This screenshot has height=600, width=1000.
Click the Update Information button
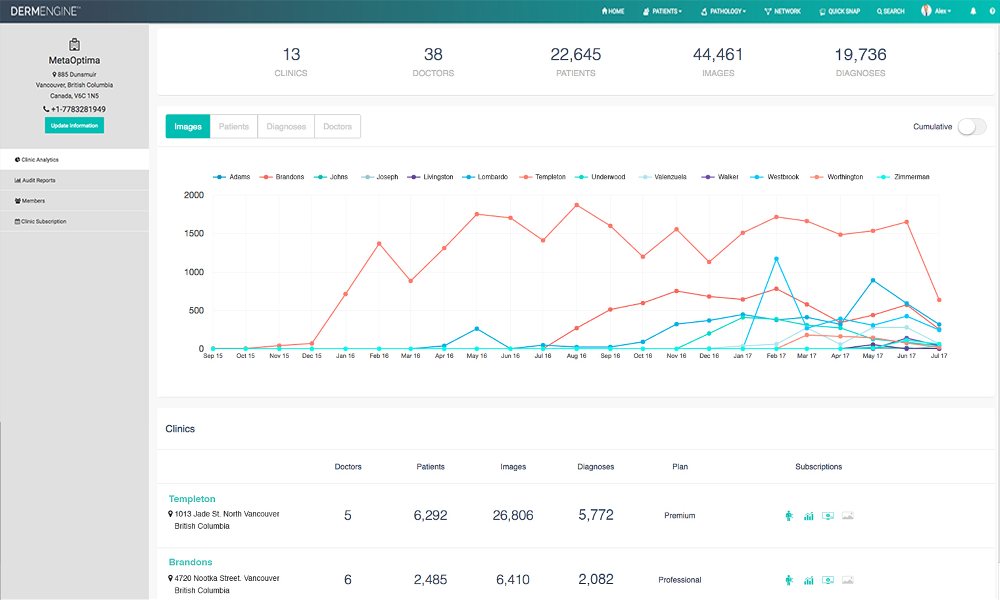74,125
